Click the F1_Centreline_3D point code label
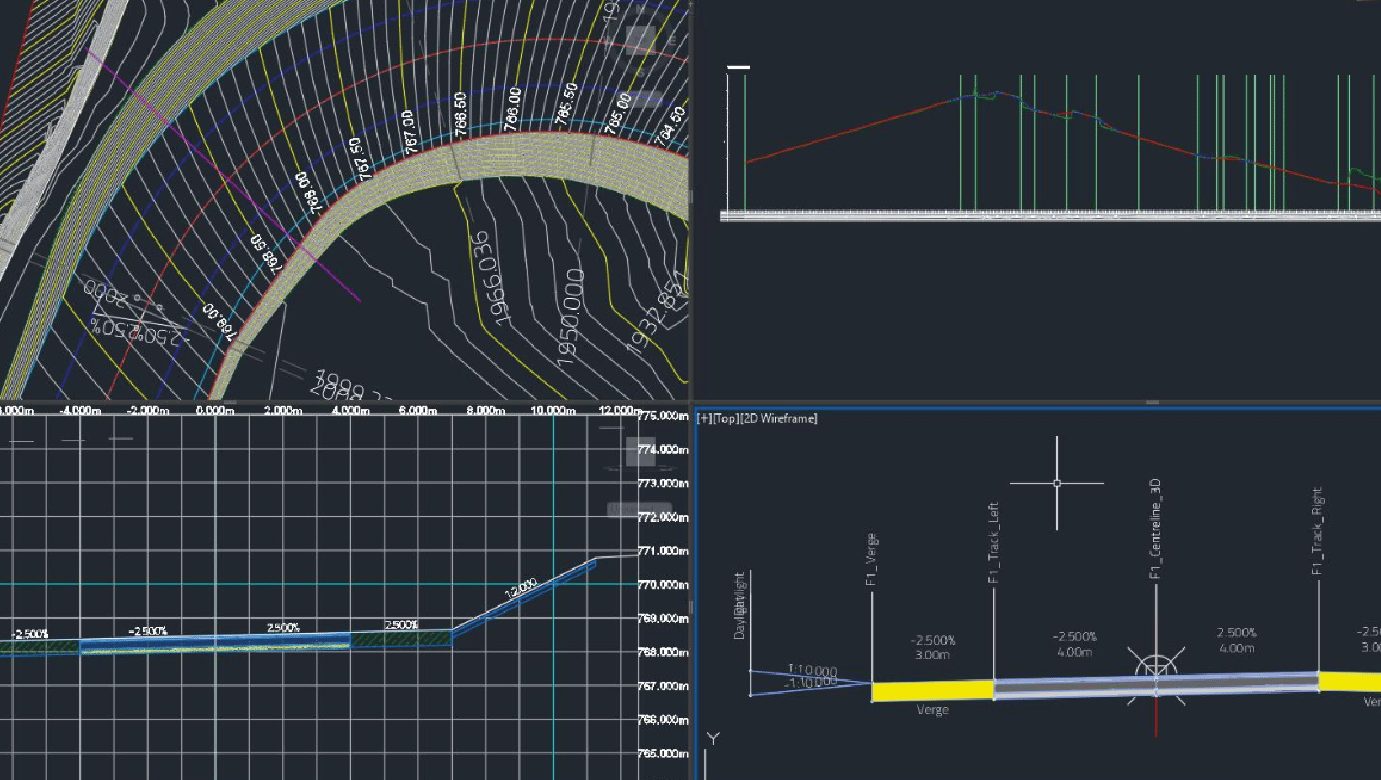This screenshot has height=780, width=1381. pos(1156,528)
